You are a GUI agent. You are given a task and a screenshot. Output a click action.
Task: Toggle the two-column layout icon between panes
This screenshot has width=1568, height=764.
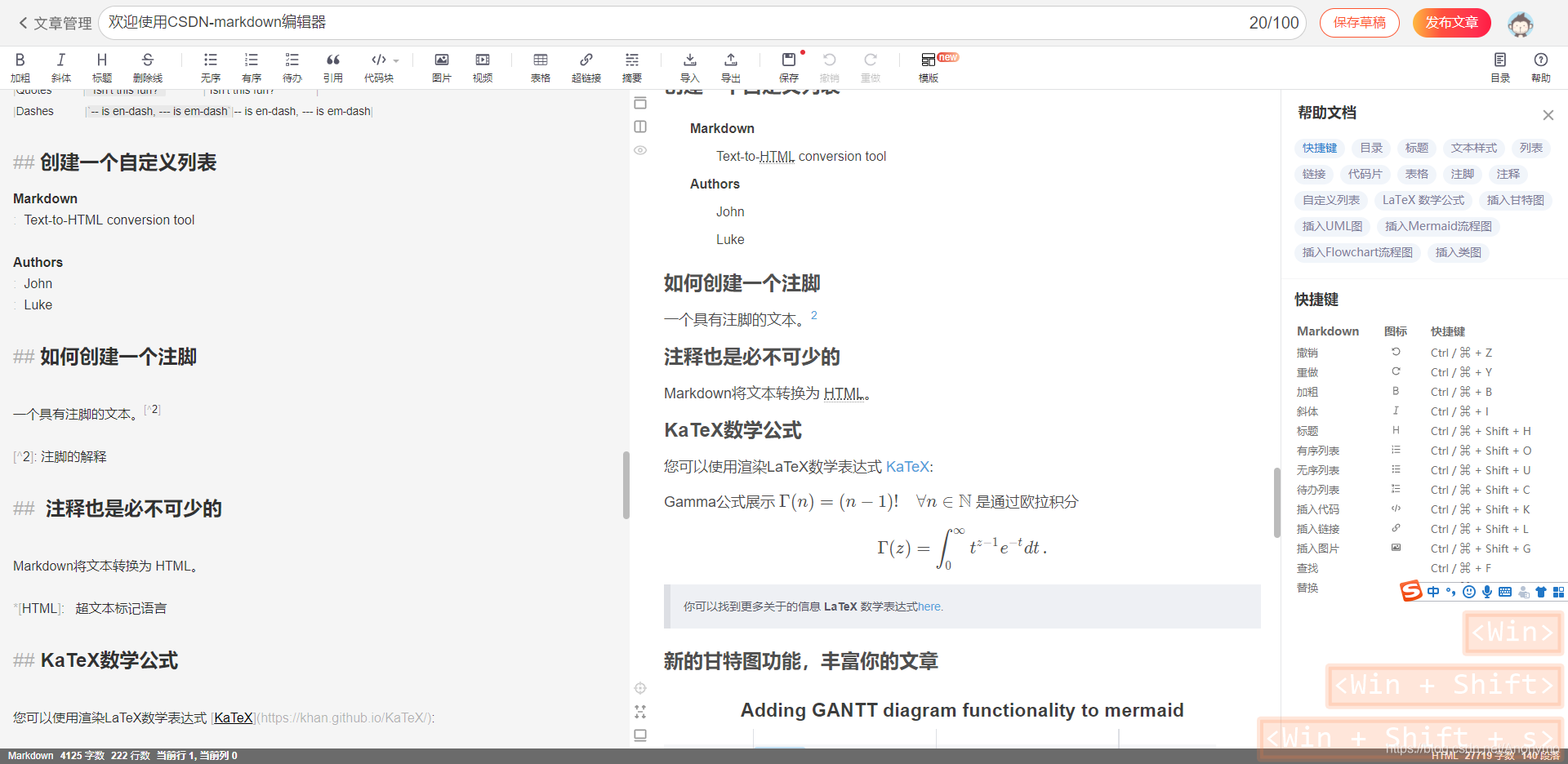(640, 127)
